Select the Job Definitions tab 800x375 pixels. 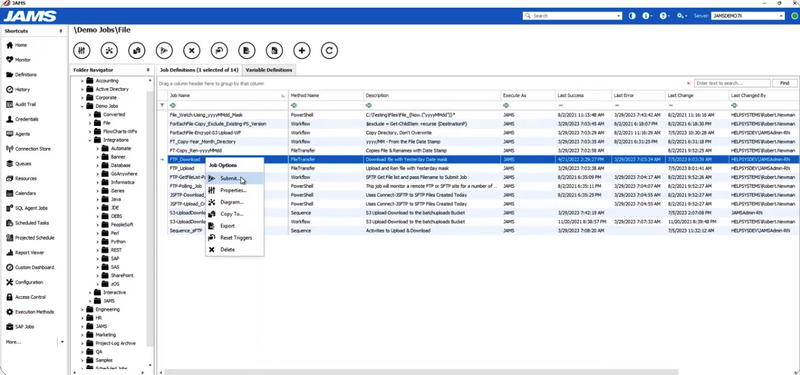199,70
